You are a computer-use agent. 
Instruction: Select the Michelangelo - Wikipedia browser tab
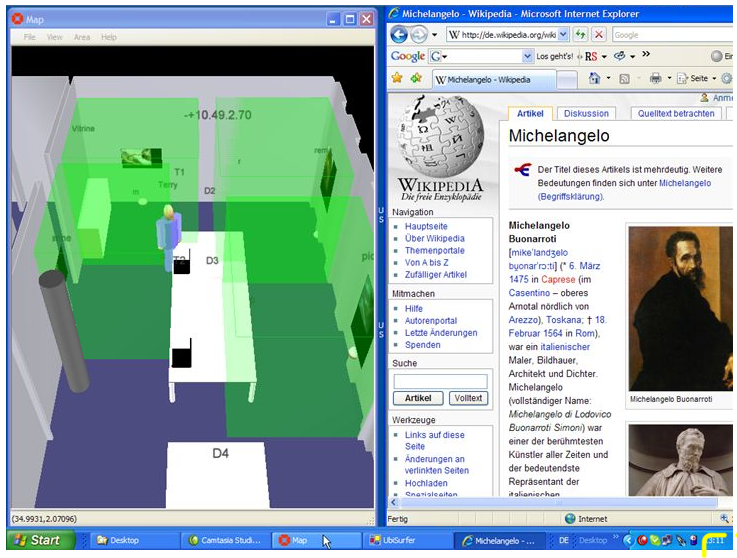pos(494,79)
